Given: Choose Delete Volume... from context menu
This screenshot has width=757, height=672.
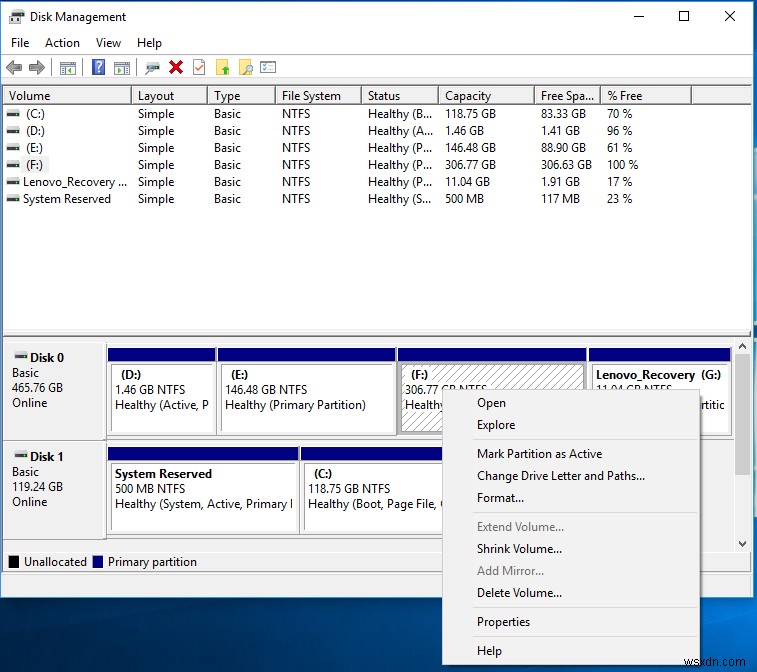Looking at the screenshot, I should (x=519, y=593).
